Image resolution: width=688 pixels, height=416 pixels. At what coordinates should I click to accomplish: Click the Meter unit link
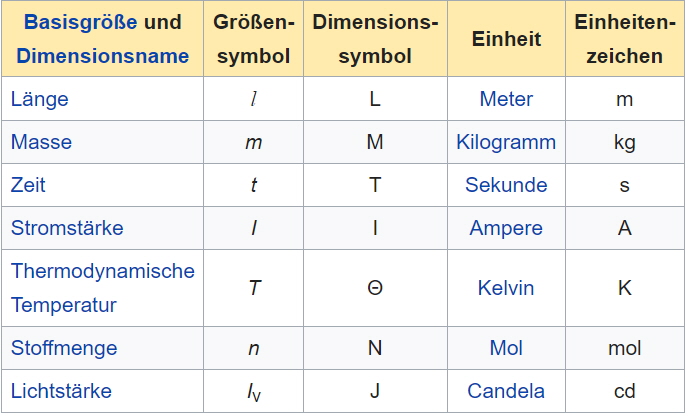(x=506, y=99)
